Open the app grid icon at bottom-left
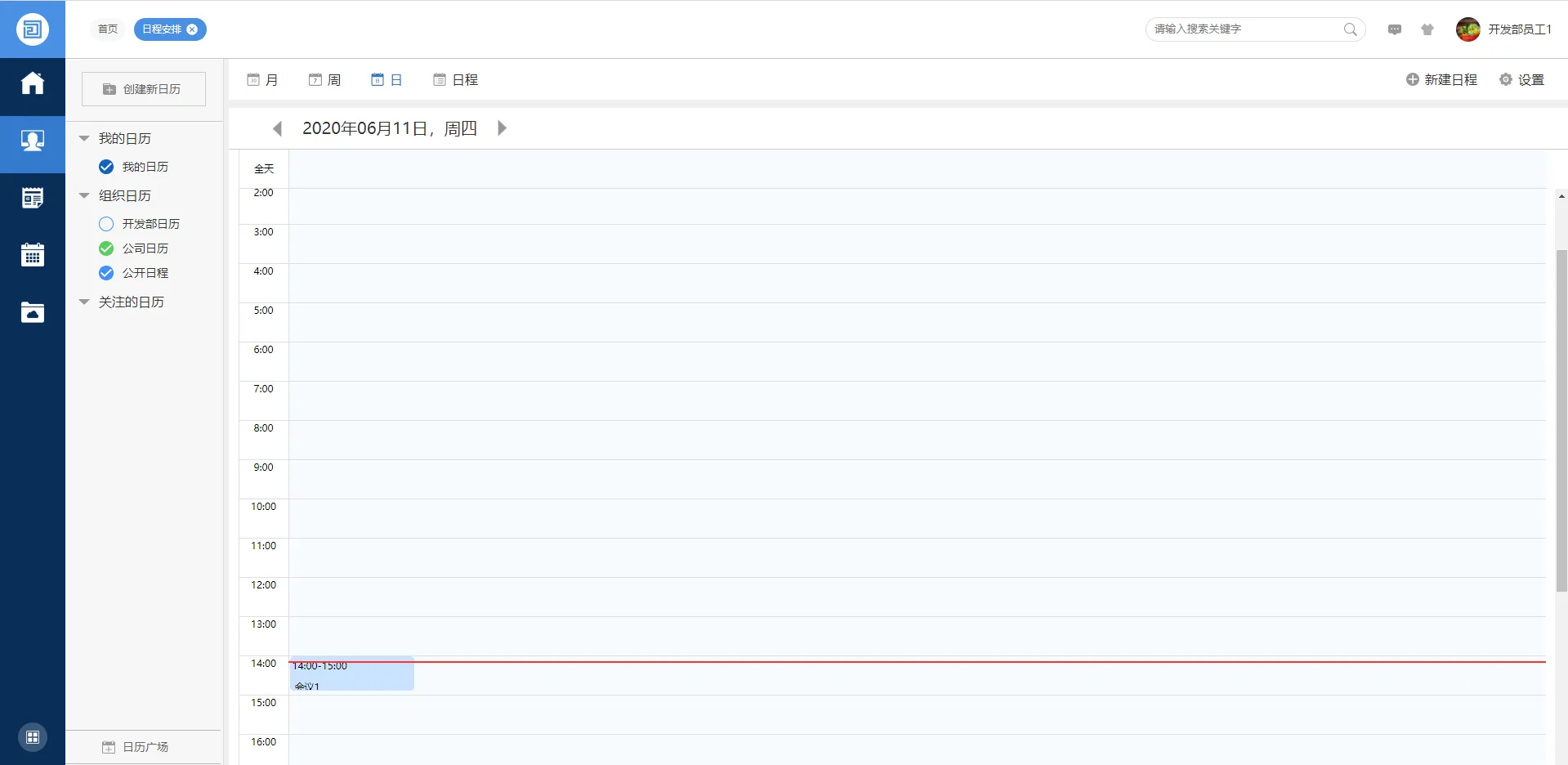Image resolution: width=1568 pixels, height=765 pixels. click(33, 737)
